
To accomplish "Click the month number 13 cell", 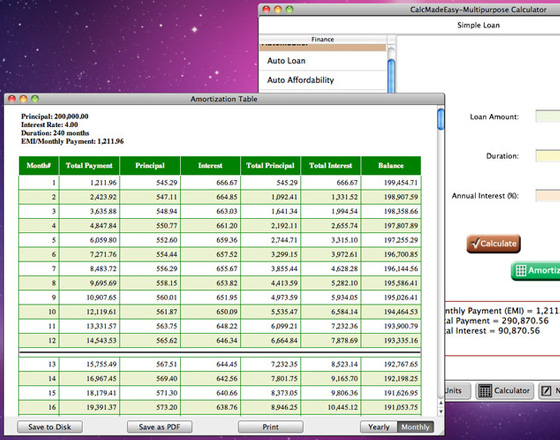I will 39,364.
